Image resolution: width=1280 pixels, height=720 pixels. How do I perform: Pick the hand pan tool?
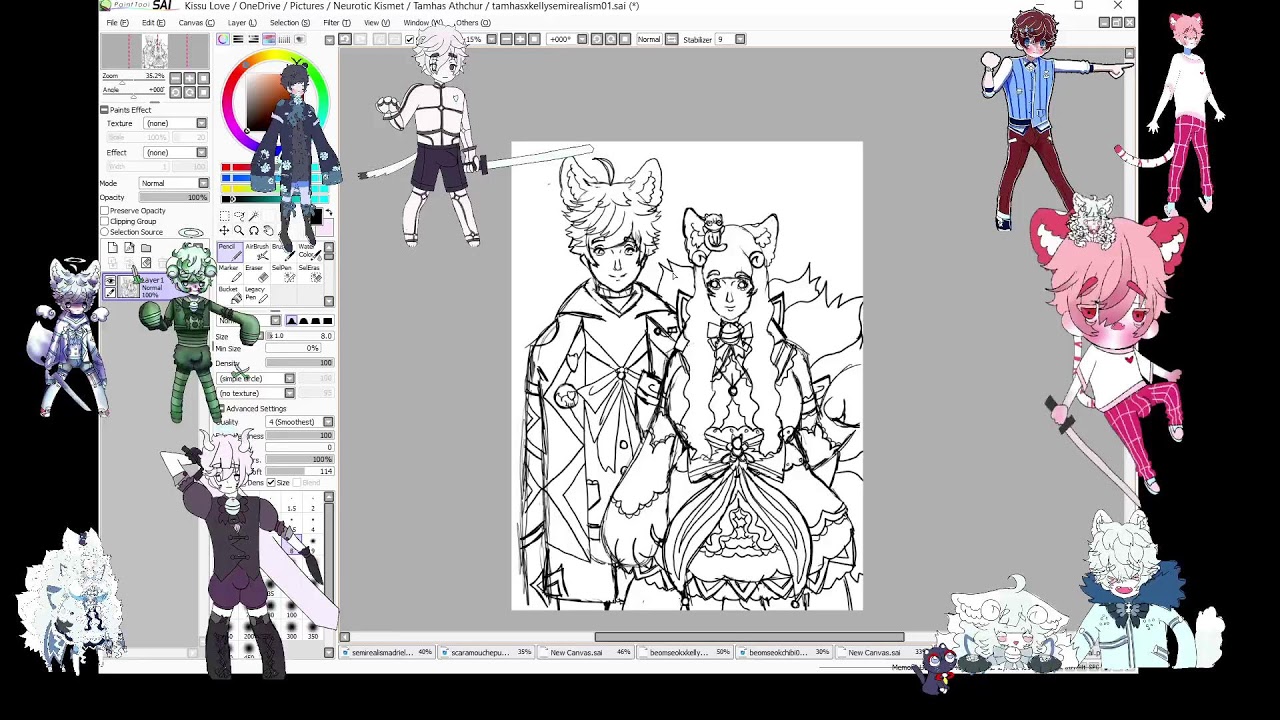tap(268, 231)
